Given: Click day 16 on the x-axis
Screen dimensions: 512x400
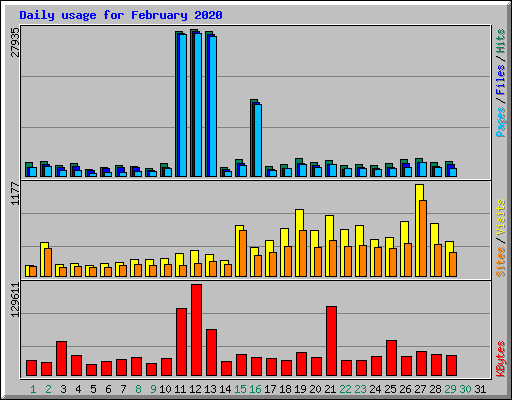Looking at the screenshot, I should (255, 389).
